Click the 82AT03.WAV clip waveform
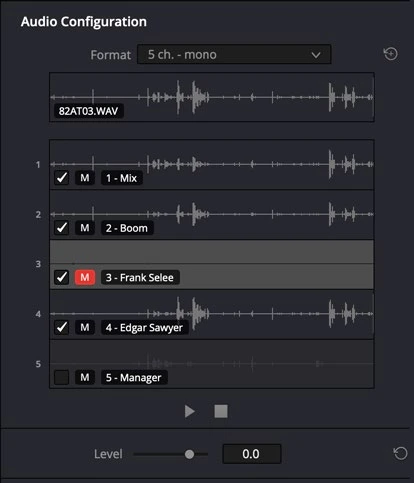This screenshot has height=483, width=414. click(212, 97)
